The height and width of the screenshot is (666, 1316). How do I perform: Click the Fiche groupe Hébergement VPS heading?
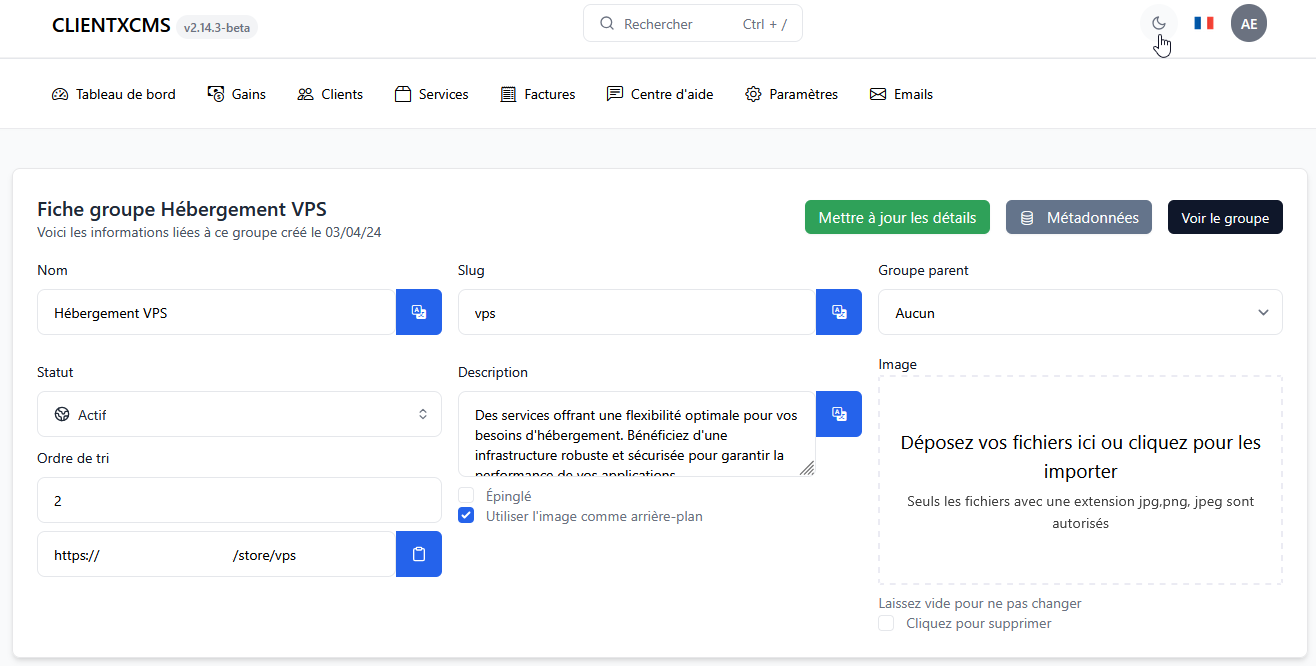pyautogui.click(x=182, y=209)
